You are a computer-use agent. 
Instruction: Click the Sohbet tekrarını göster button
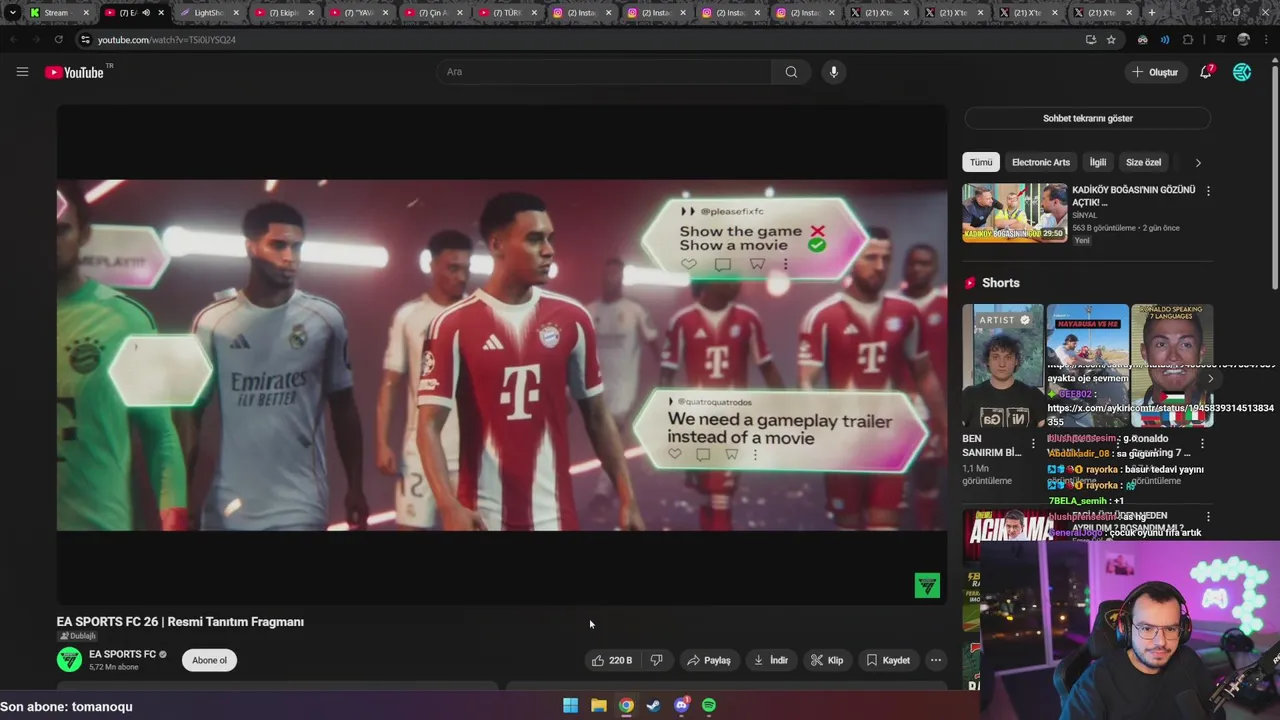[x=1088, y=118]
